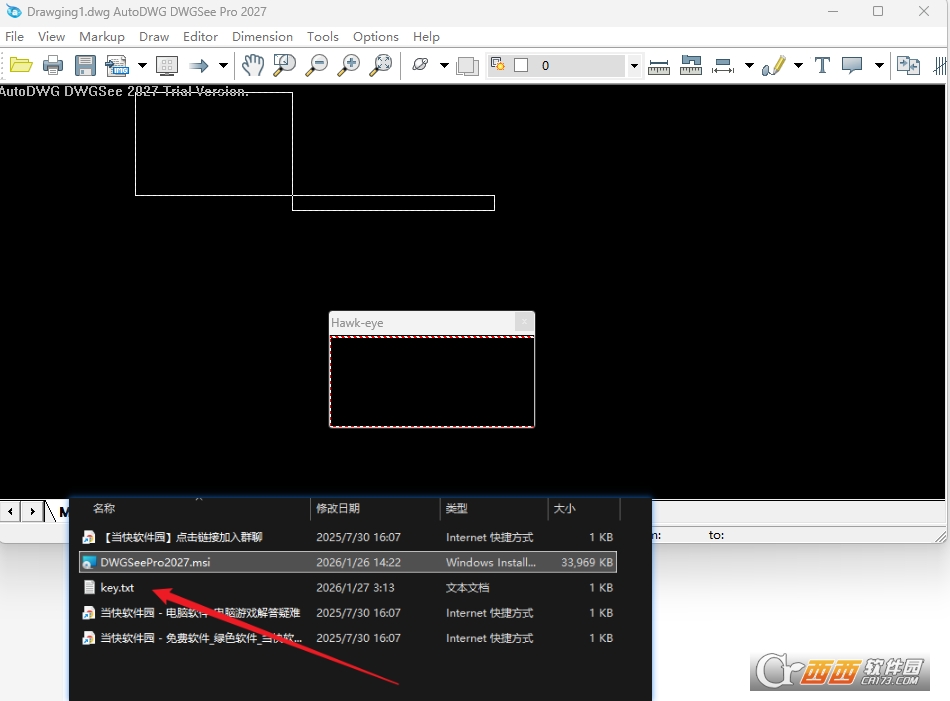The image size is (950, 701).
Task: Sort files by 类型 column header
Action: coord(456,508)
